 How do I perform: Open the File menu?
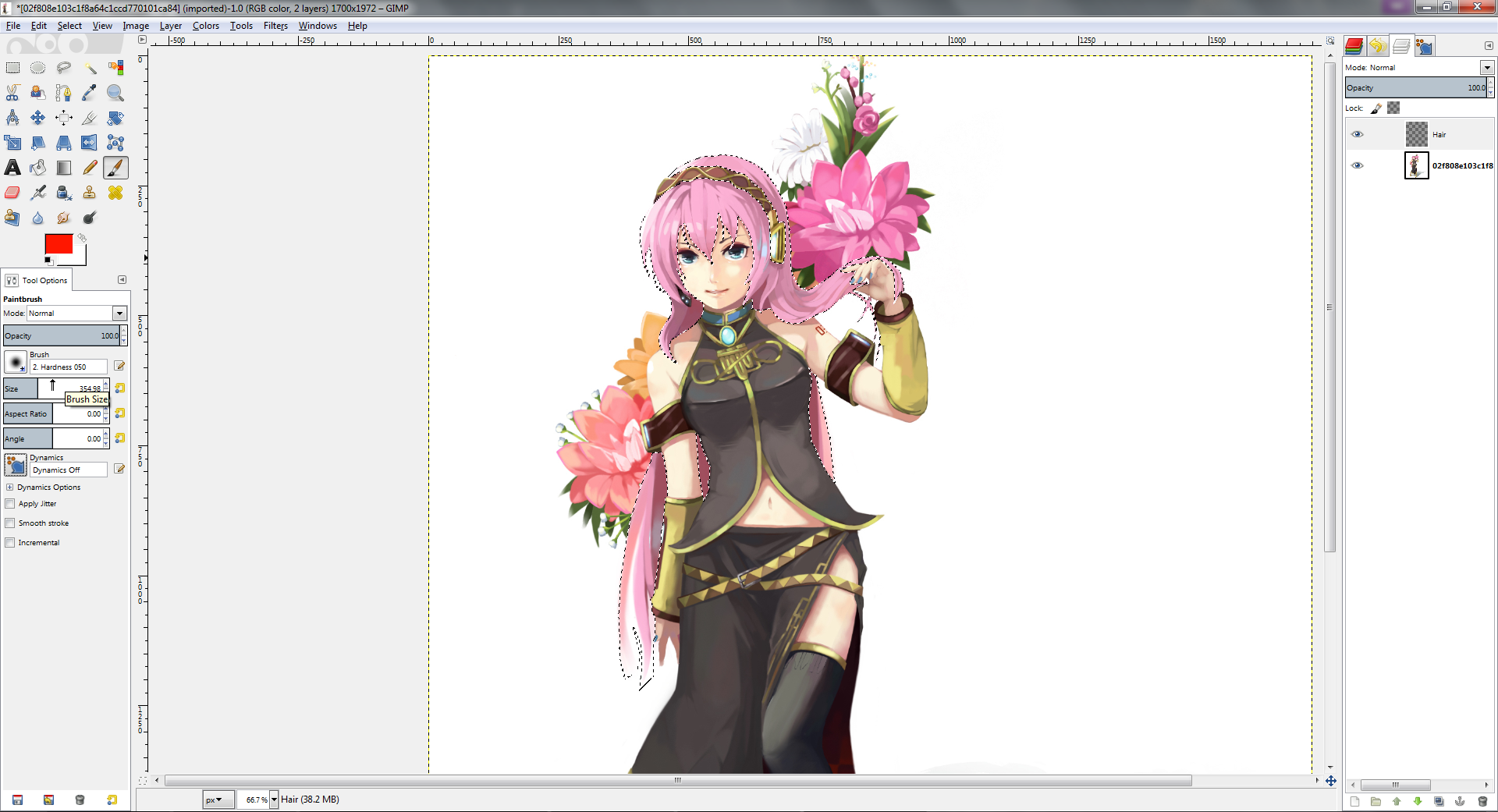pos(13,26)
